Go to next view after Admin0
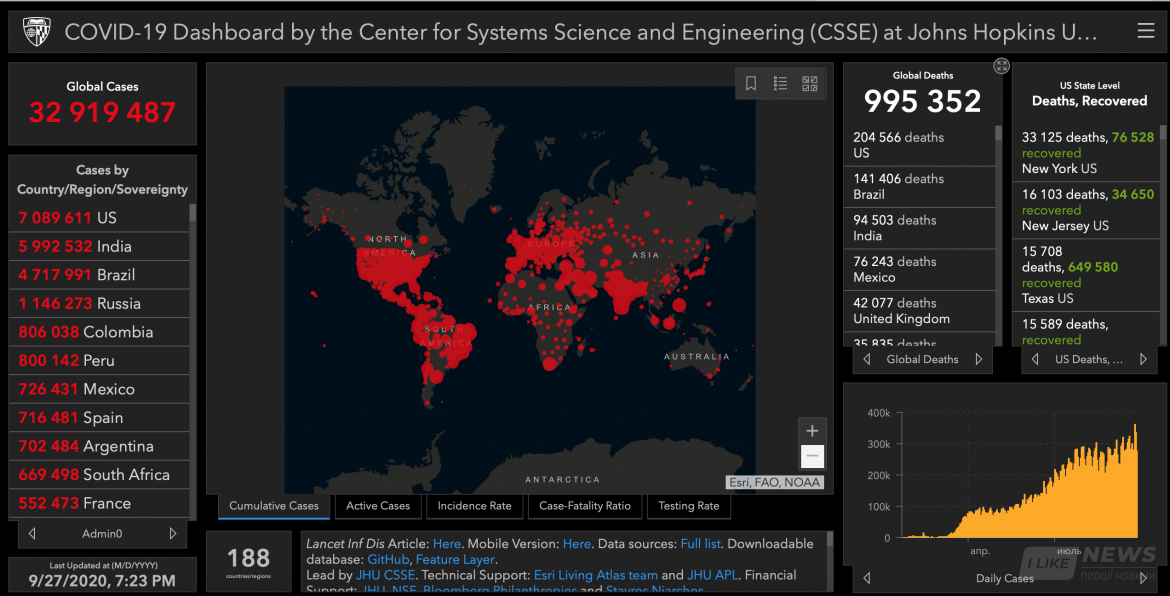The image size is (1170, 596). point(172,534)
